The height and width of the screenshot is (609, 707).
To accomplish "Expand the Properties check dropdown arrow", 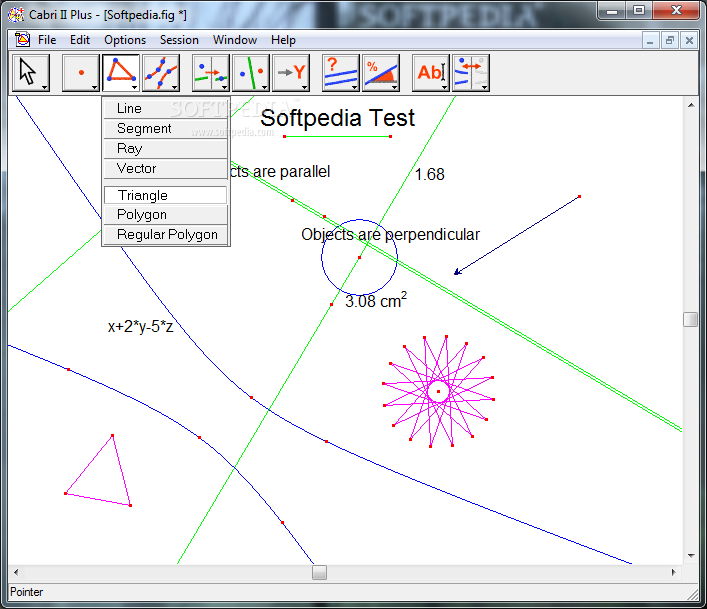I will pyautogui.click(x=354, y=87).
